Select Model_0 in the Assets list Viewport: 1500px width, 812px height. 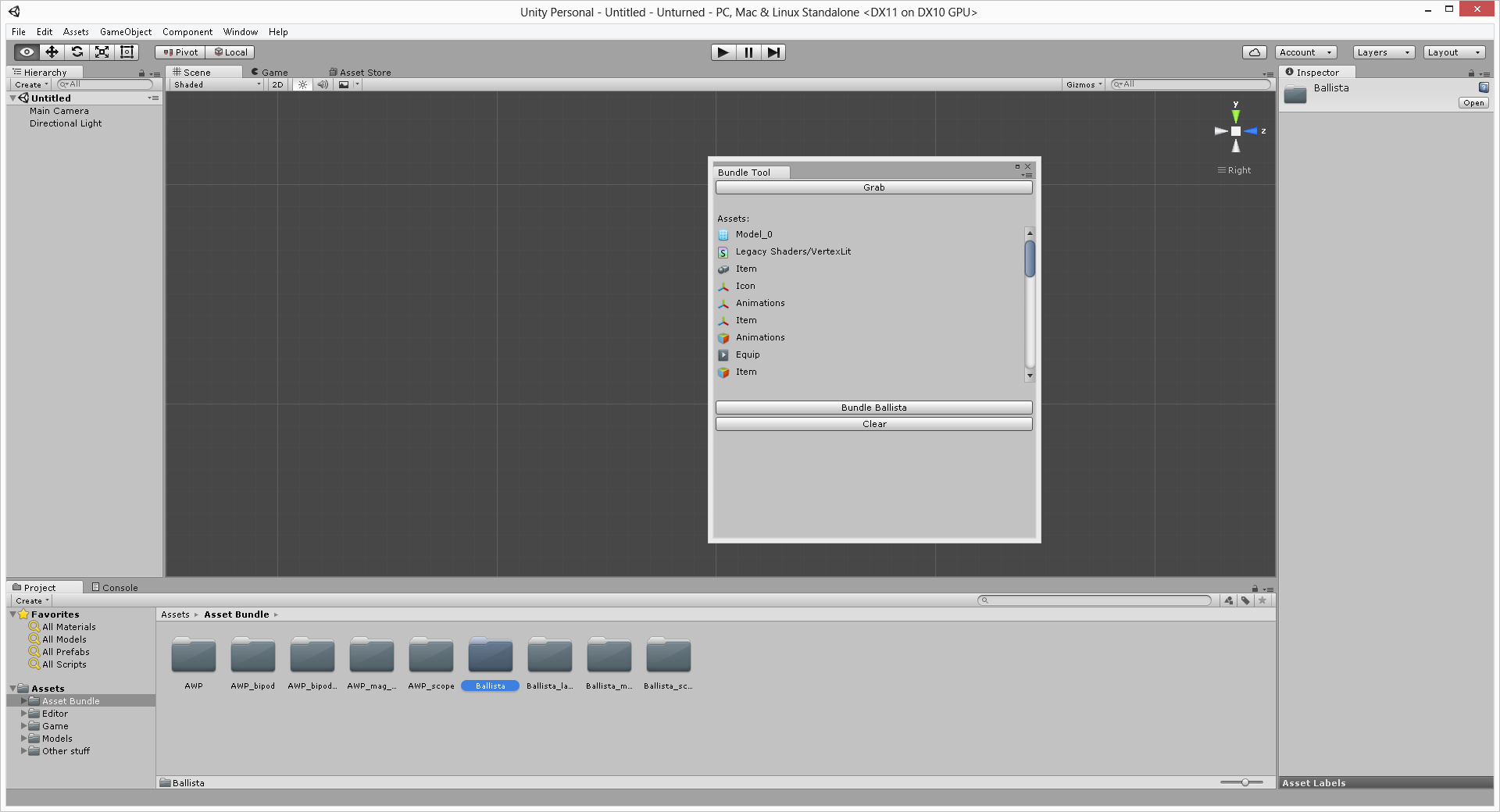pyautogui.click(x=754, y=234)
